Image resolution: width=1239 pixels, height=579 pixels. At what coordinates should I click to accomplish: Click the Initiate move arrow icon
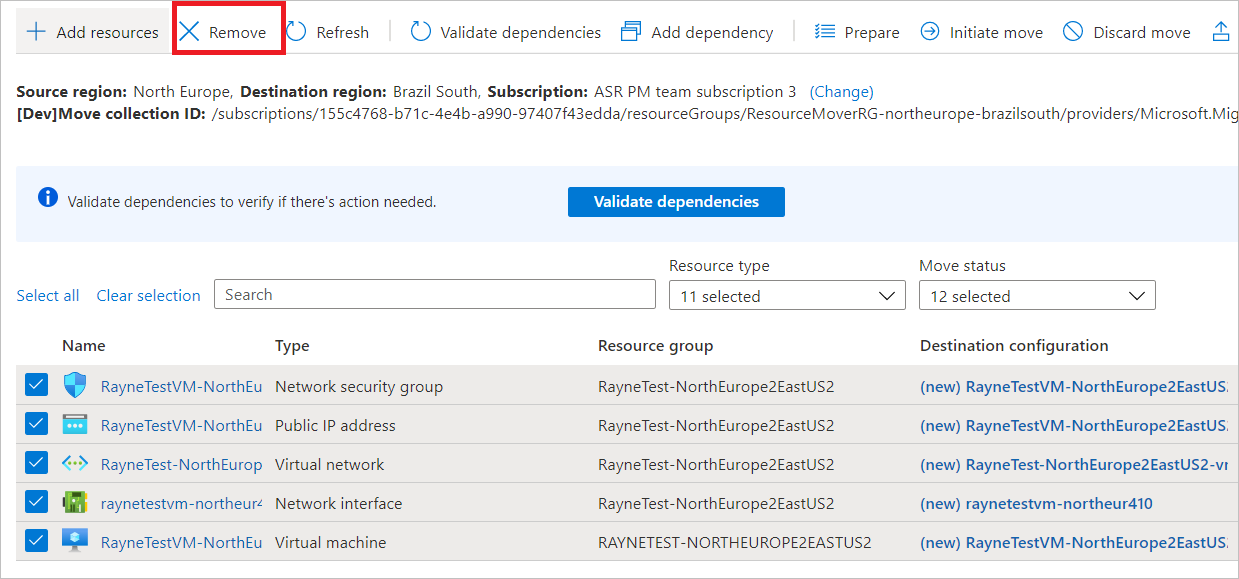930,32
